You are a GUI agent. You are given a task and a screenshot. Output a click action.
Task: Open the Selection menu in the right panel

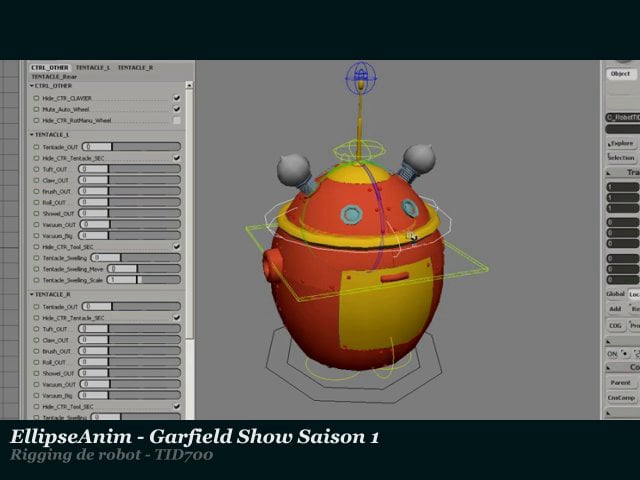click(x=621, y=158)
